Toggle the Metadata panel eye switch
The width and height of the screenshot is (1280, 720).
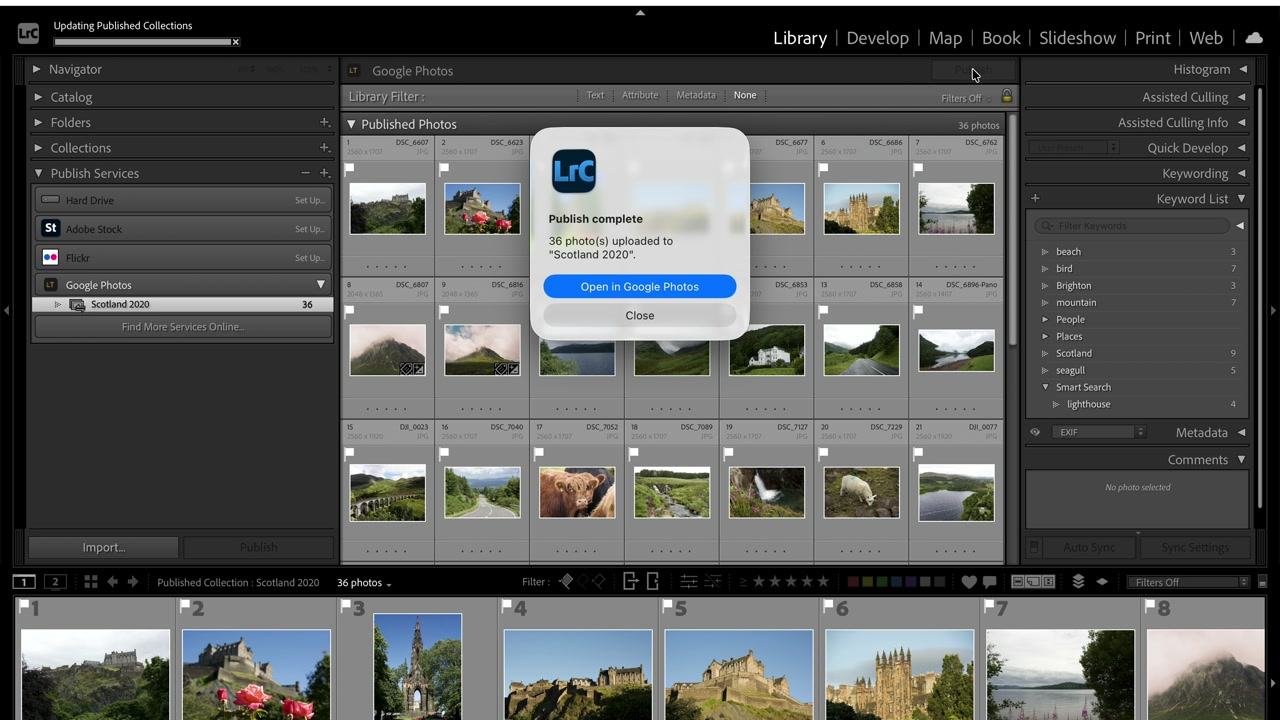coord(1035,432)
